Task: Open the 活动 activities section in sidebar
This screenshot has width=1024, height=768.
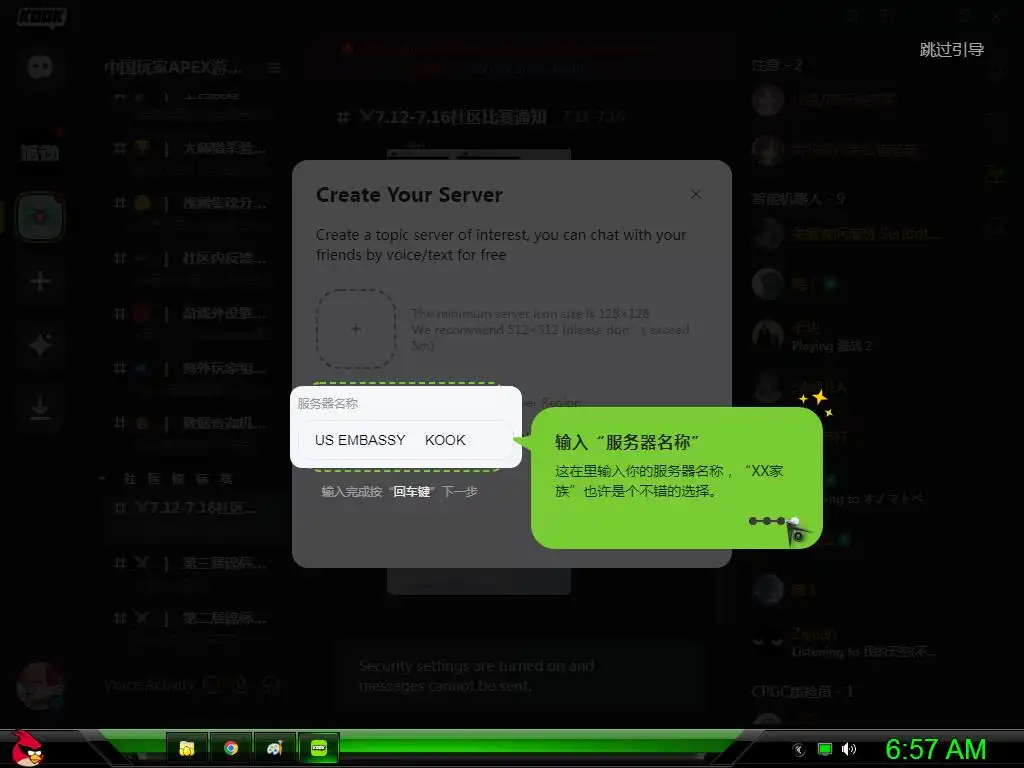Action: [40, 153]
